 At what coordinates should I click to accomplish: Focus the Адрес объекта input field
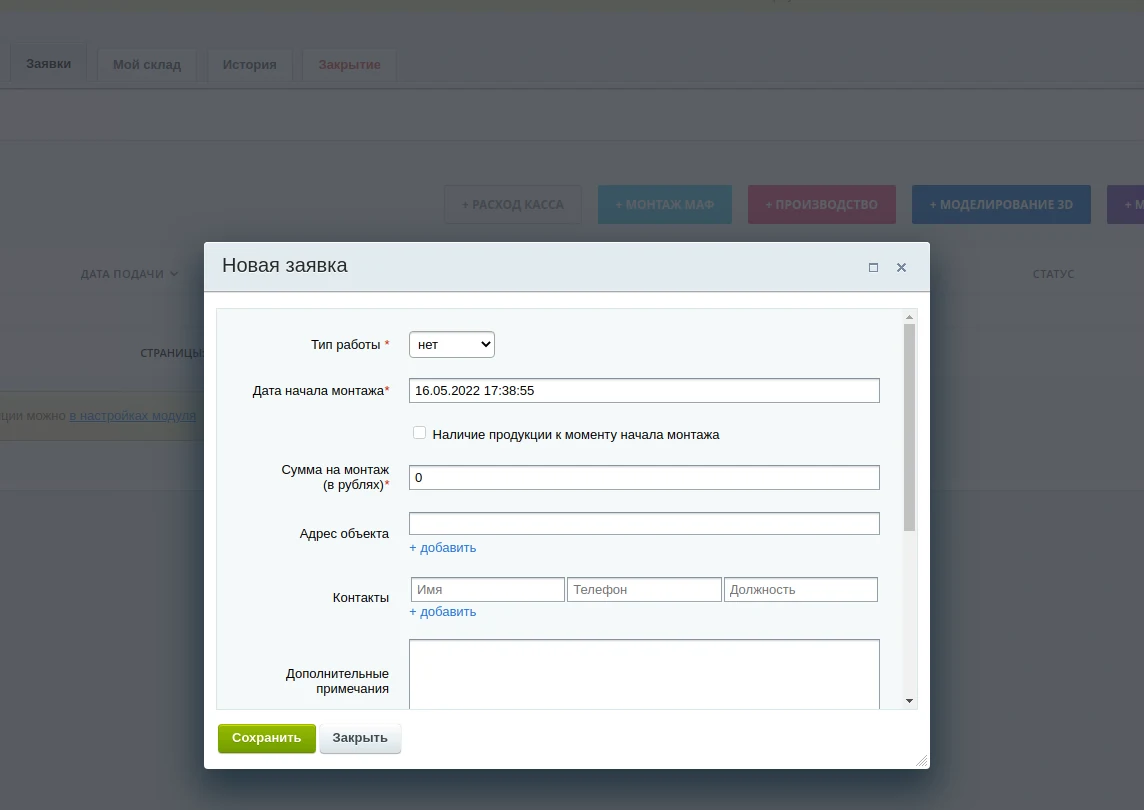[x=644, y=523]
